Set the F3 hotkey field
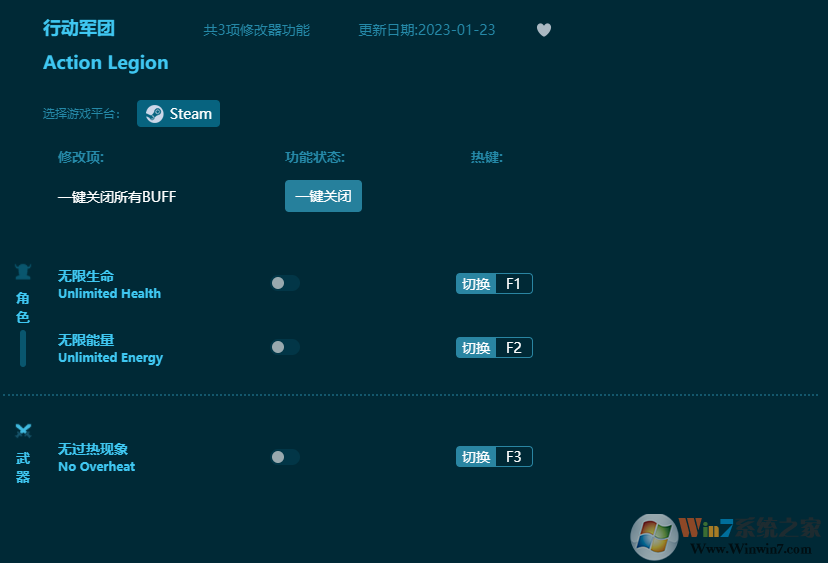828x563 pixels. pos(514,457)
